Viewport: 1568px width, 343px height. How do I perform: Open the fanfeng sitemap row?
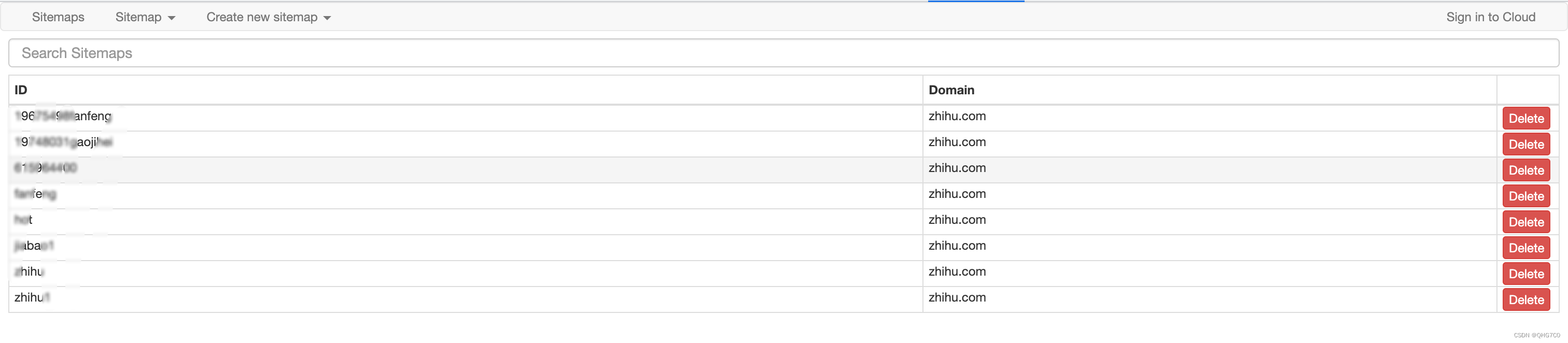[35, 194]
